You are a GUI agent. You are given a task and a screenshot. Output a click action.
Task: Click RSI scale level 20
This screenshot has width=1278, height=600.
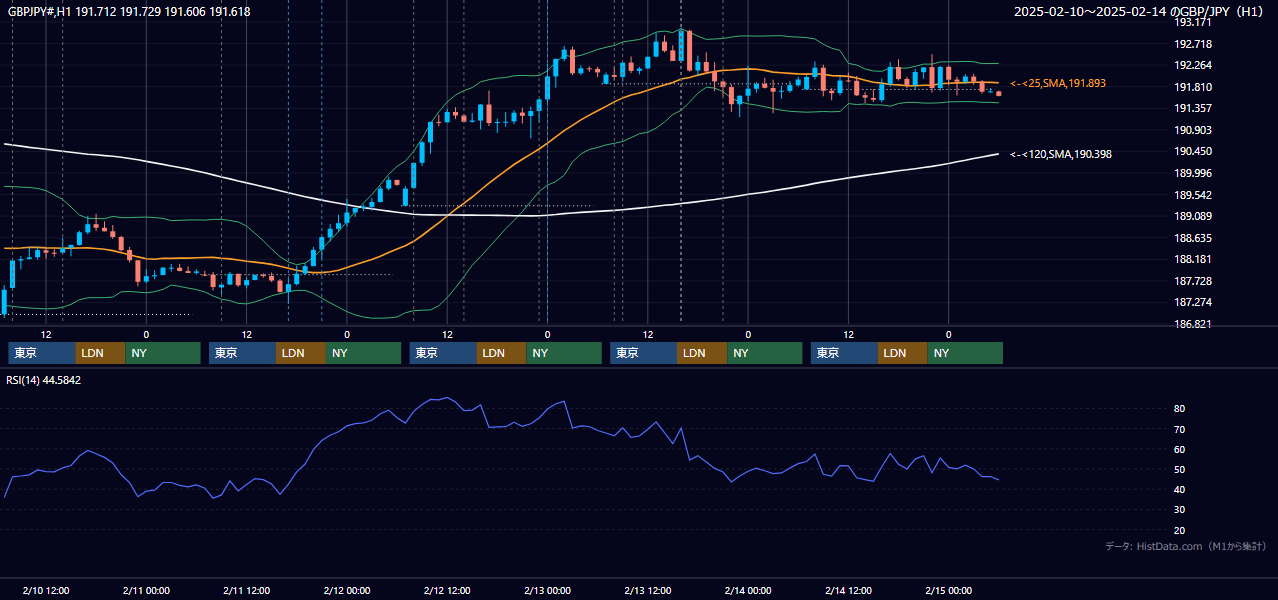1179,530
